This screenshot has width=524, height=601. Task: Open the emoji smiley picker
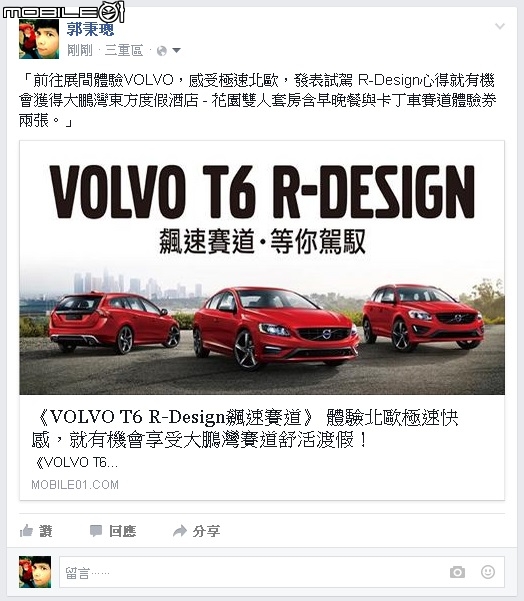488,572
